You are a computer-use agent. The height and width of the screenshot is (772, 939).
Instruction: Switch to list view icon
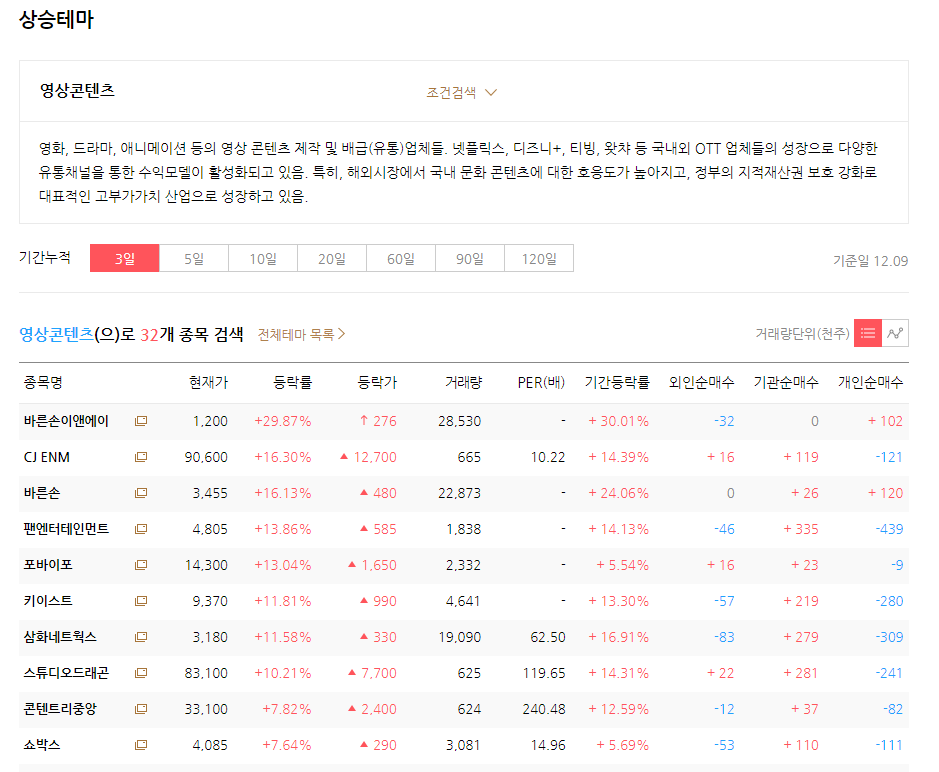(868, 333)
